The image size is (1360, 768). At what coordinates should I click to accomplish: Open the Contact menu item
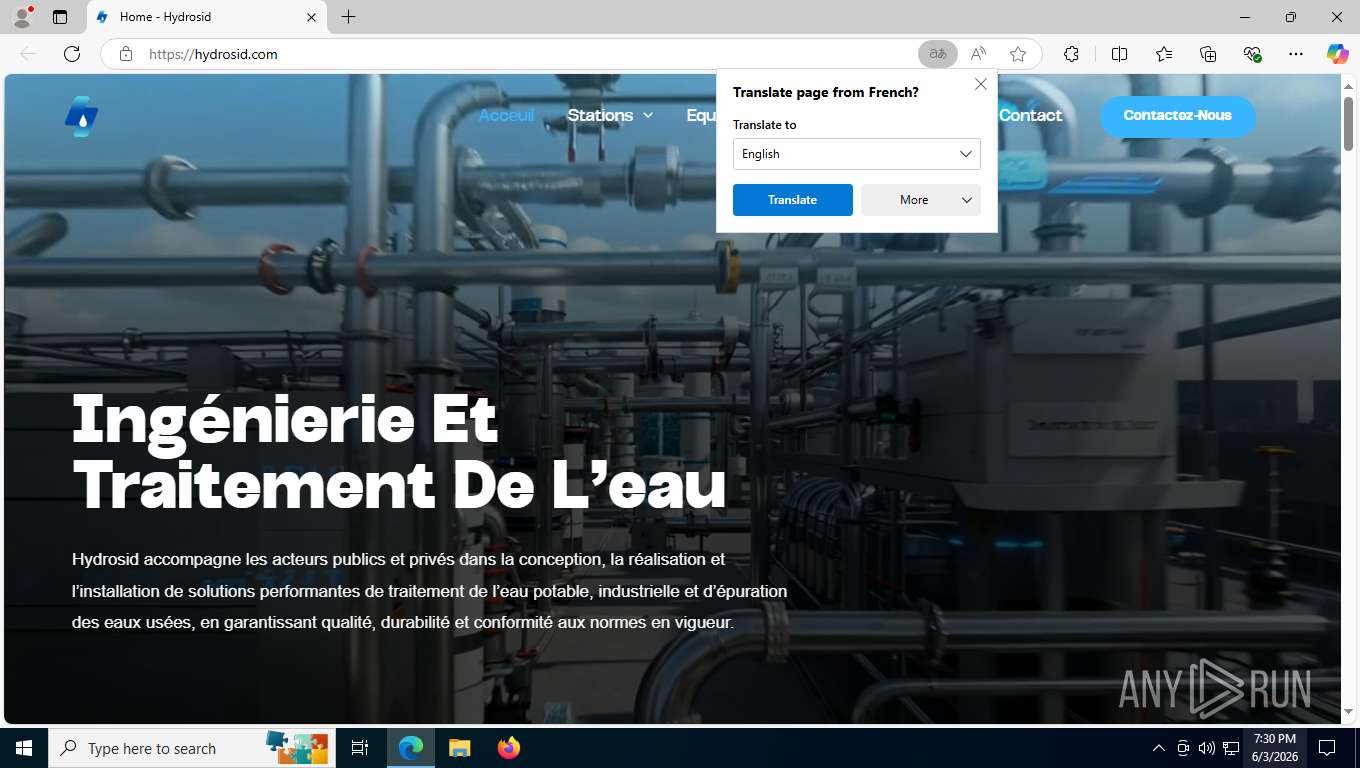pos(1030,115)
